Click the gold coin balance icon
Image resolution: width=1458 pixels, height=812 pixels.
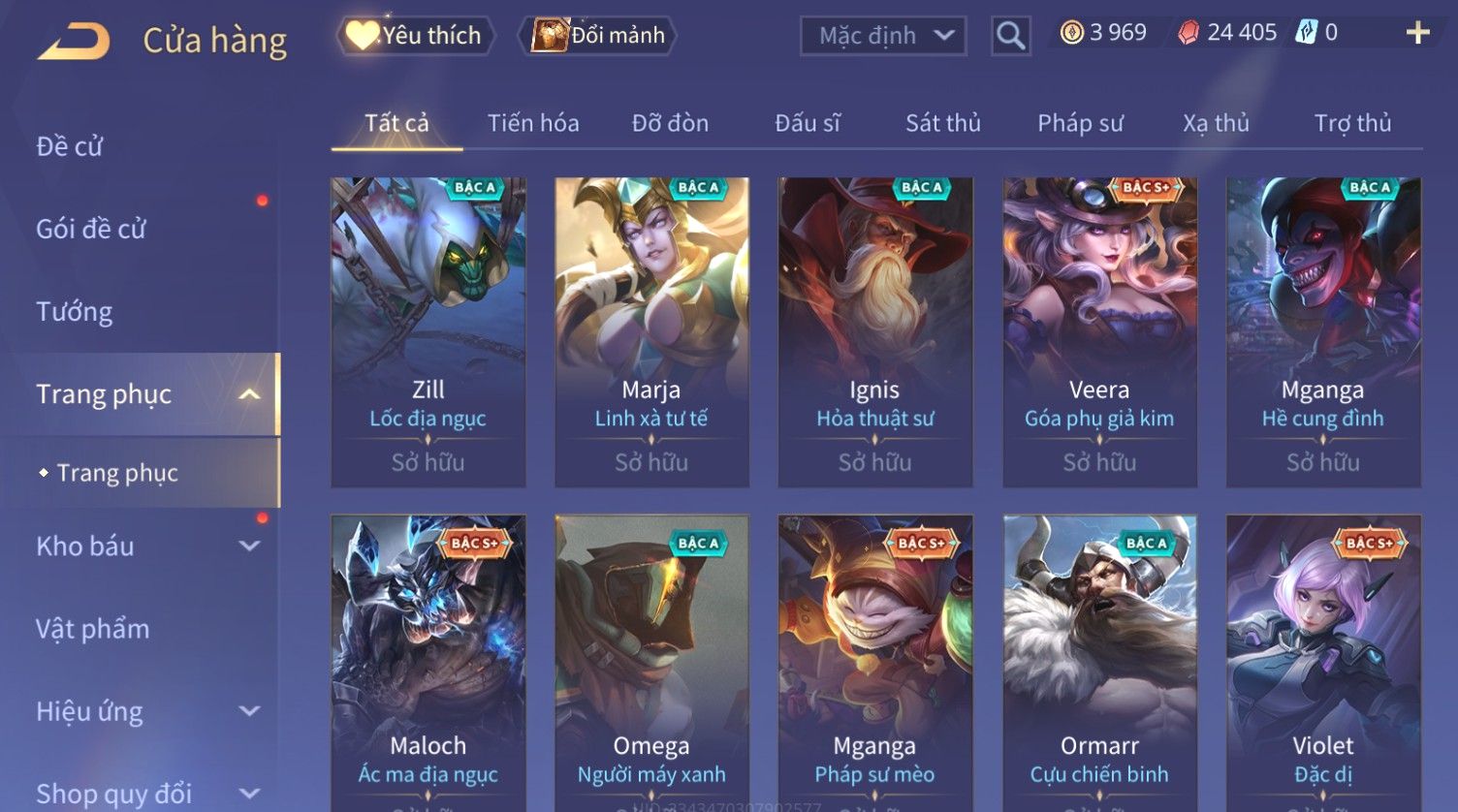tap(1071, 33)
